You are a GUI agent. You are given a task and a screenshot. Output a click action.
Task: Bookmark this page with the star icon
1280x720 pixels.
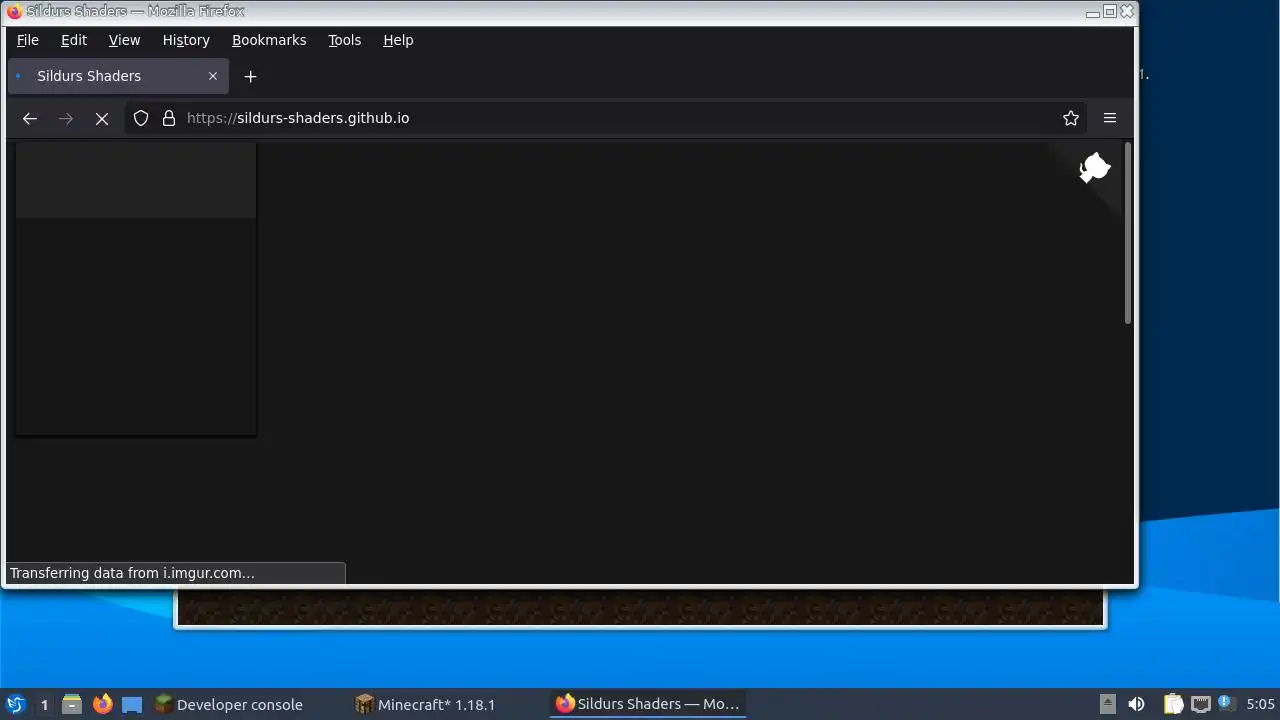(1071, 118)
